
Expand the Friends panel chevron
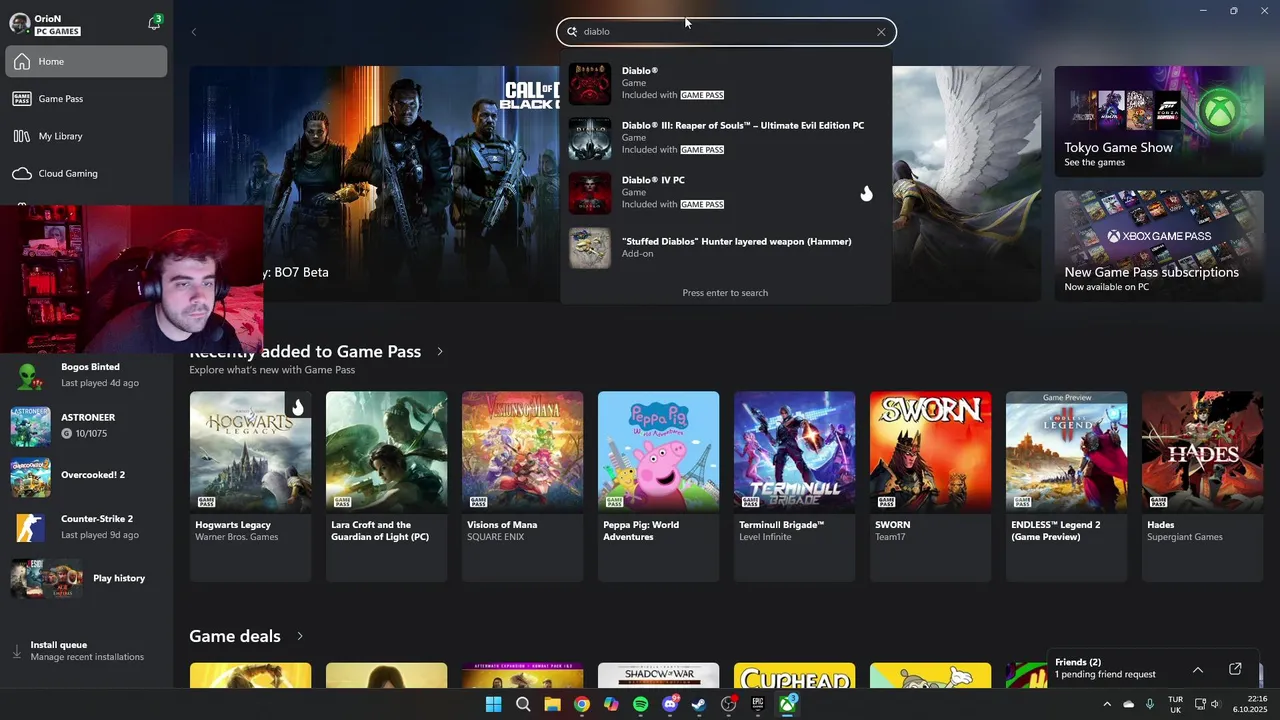point(1197,669)
